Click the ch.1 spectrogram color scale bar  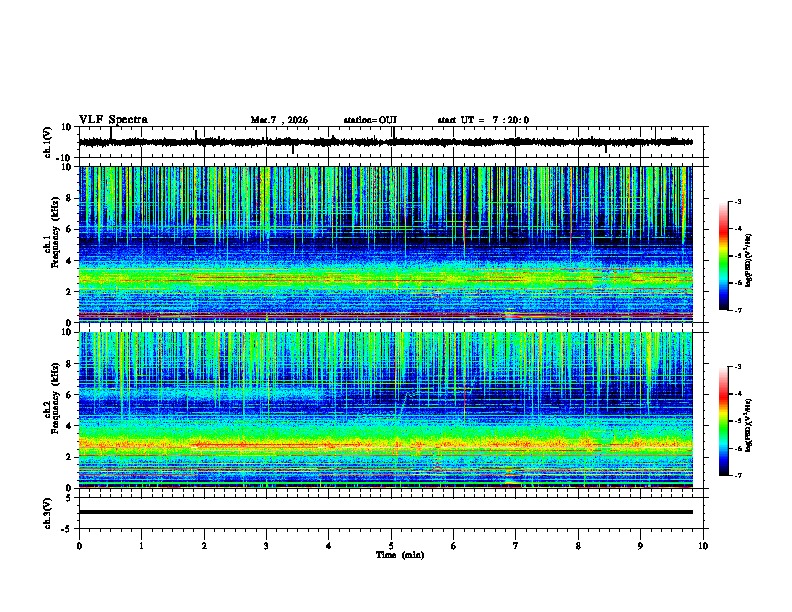724,256
